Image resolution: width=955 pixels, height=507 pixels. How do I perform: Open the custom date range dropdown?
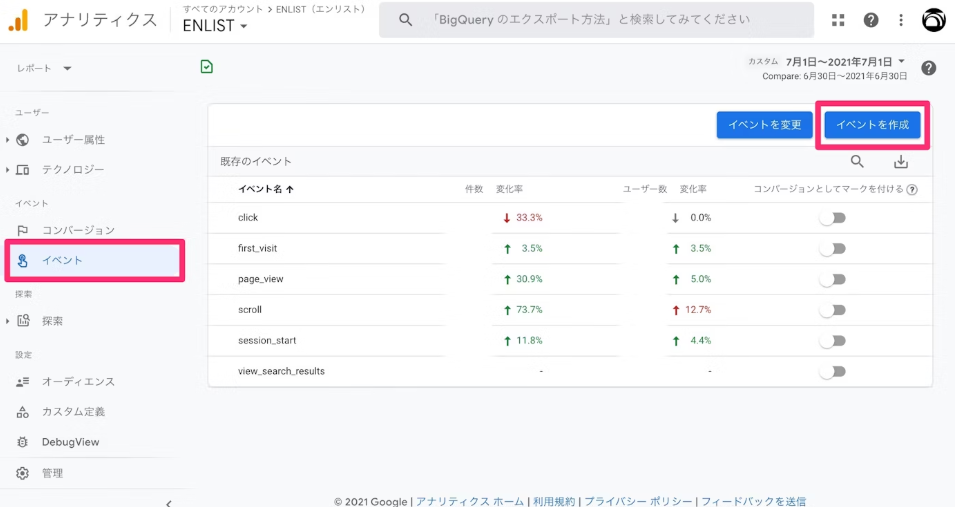click(845, 61)
